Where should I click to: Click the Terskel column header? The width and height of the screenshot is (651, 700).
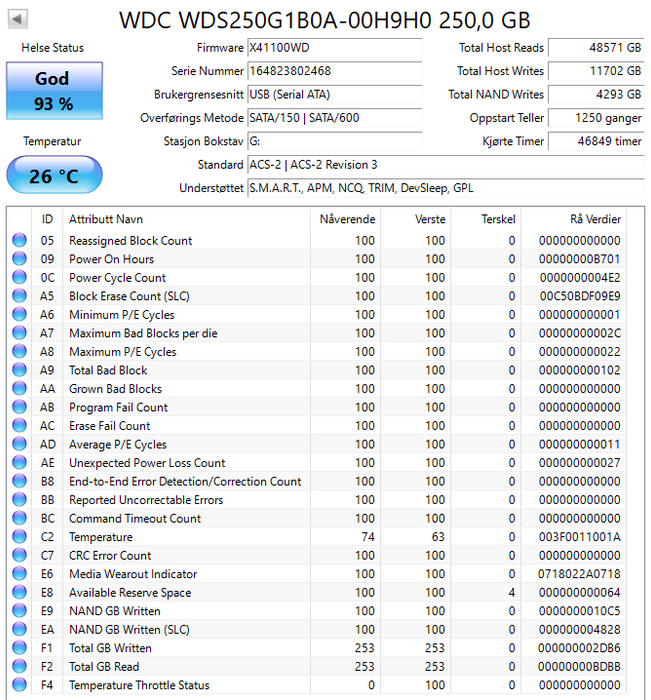(498, 219)
